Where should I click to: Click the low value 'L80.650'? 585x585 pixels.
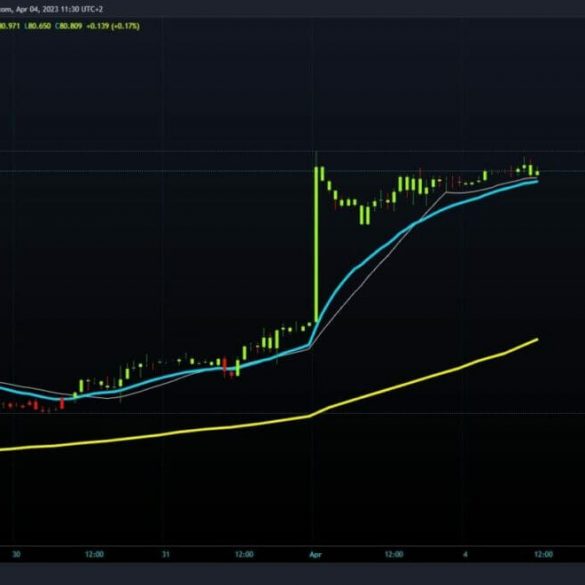38,26
